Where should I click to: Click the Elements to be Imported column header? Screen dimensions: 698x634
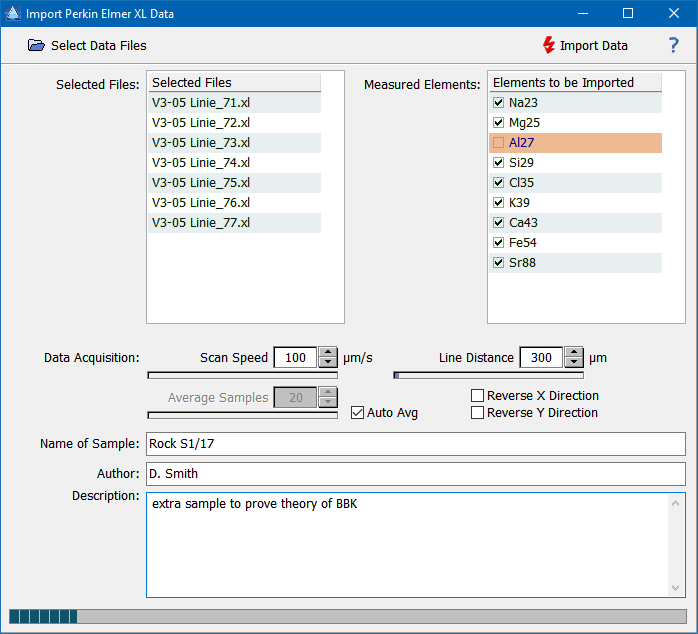click(576, 82)
